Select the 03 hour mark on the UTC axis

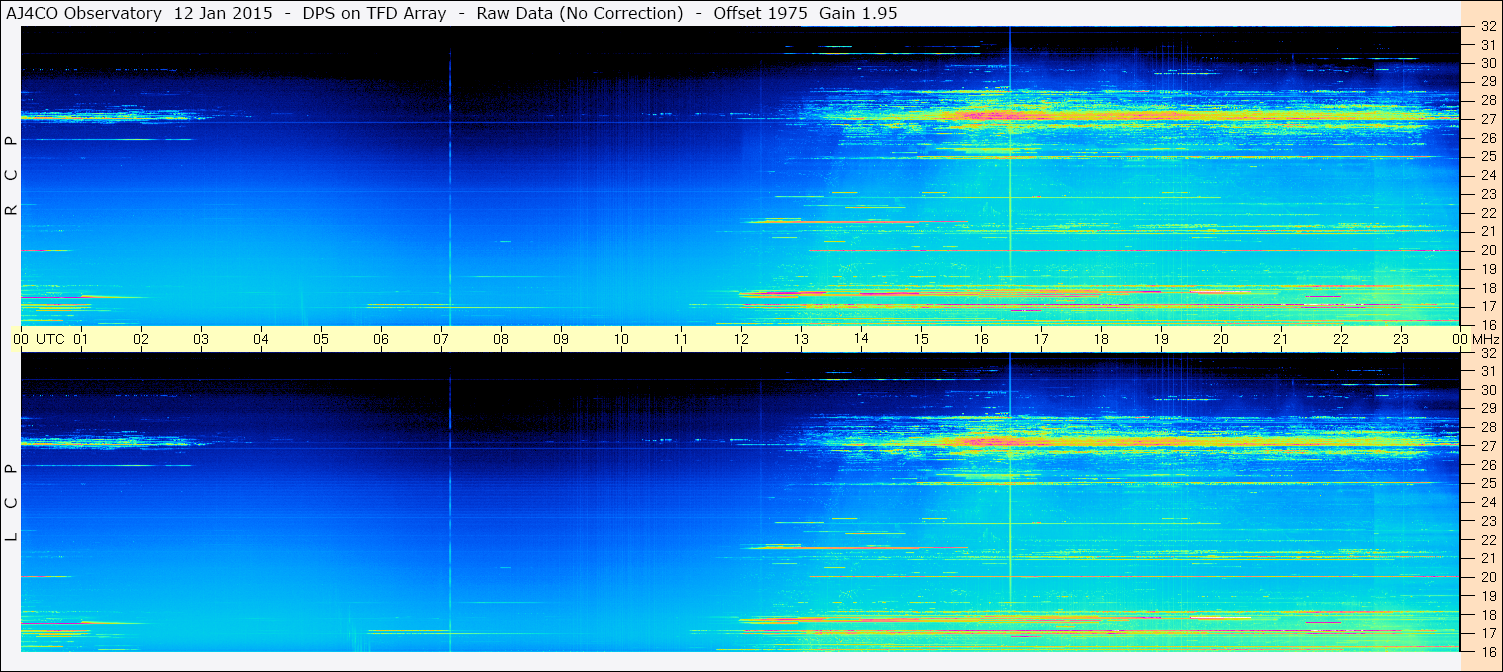pyautogui.click(x=201, y=339)
